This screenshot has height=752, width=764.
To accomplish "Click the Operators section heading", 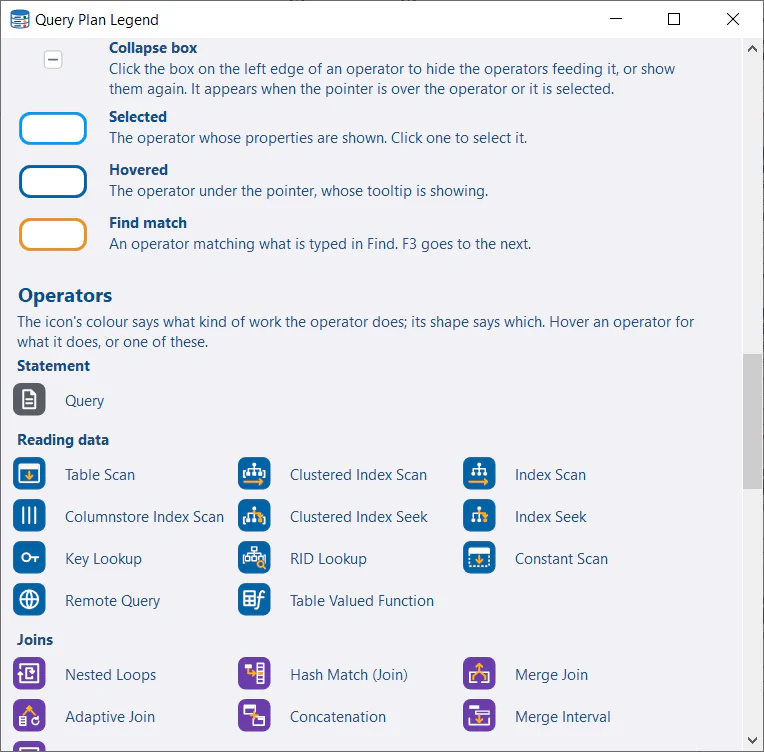I will 65,295.
